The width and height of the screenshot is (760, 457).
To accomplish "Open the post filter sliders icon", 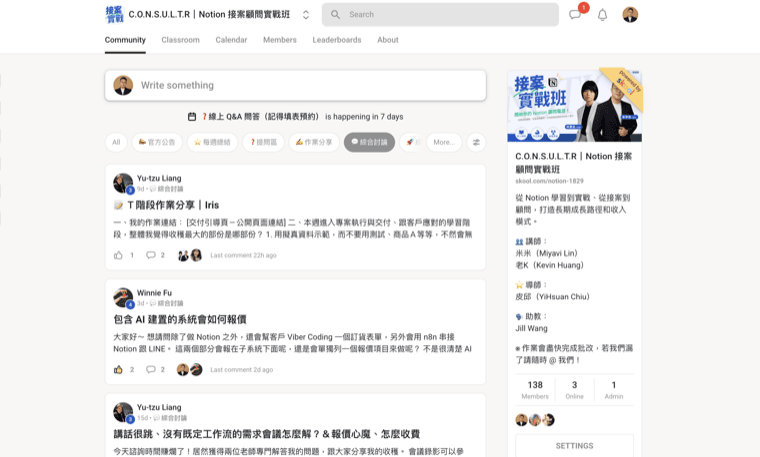I will [476, 142].
